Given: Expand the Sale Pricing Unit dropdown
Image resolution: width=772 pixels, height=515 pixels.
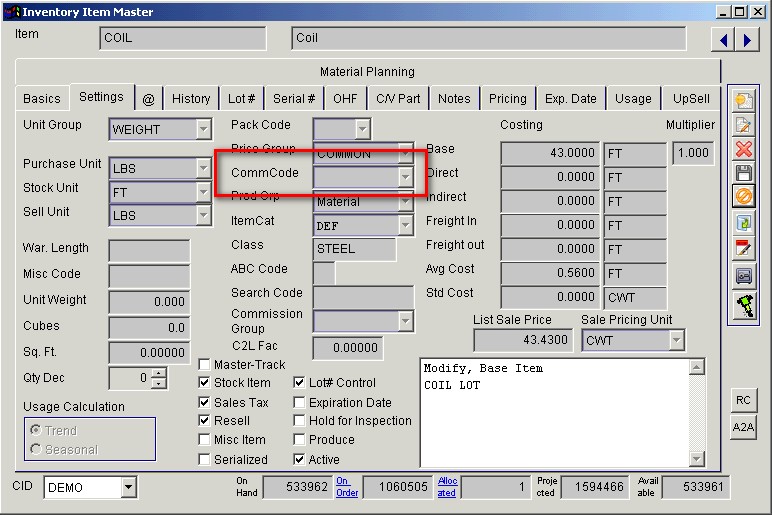Looking at the screenshot, I should click(x=676, y=340).
